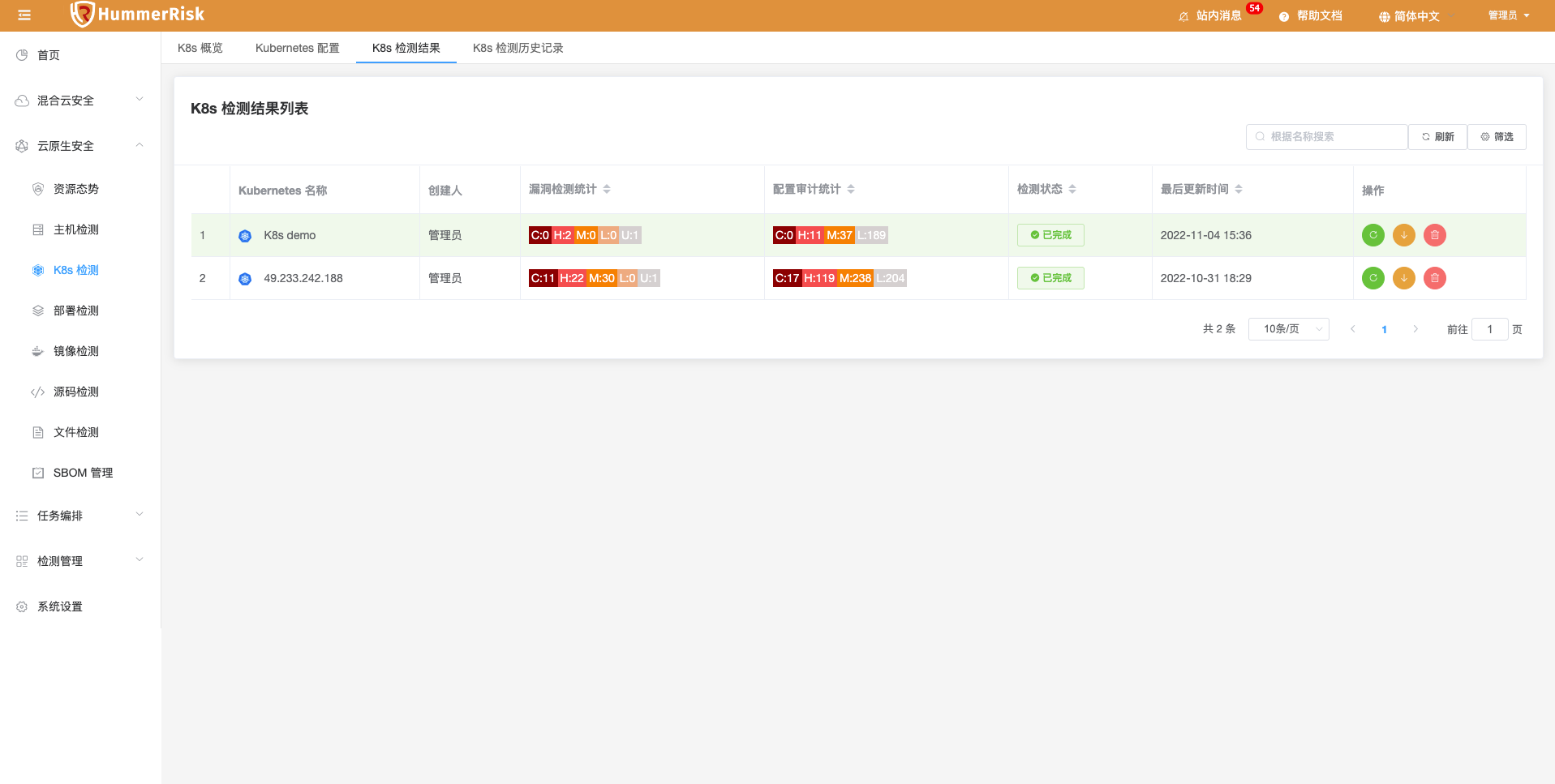The height and width of the screenshot is (784, 1555).
Task: Open SBOM 管理 from the sidebar
Action: [x=83, y=473]
